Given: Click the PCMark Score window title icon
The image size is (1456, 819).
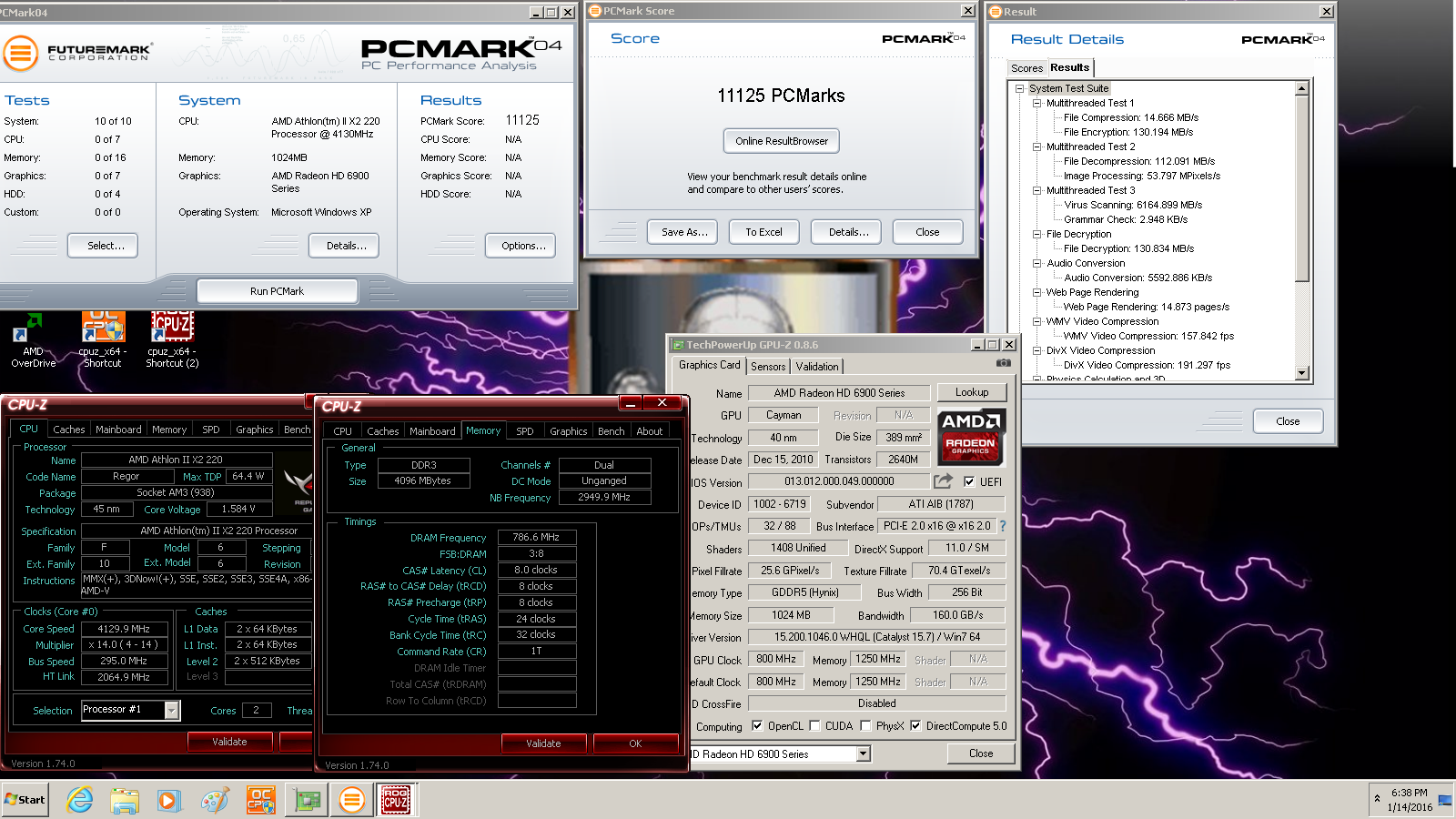Looking at the screenshot, I should click(595, 11).
